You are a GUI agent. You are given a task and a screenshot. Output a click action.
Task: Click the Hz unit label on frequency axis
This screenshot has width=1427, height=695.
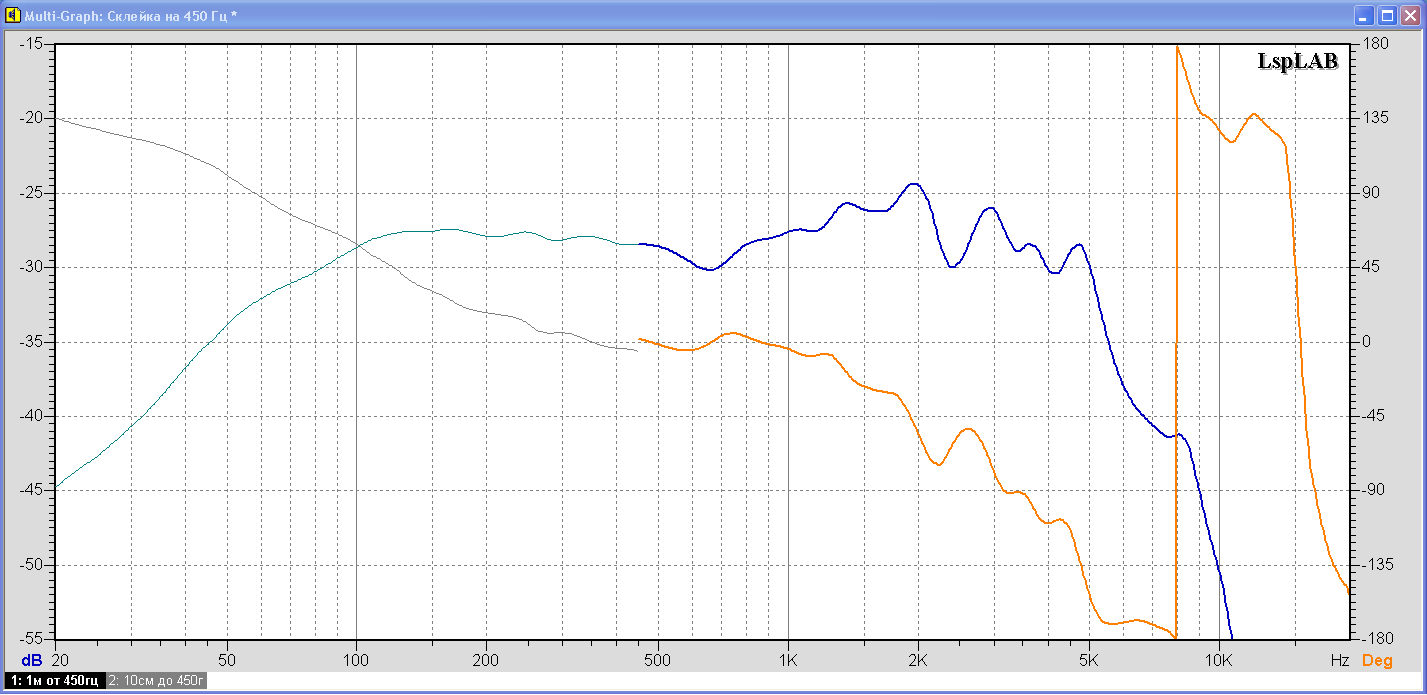coord(1339,661)
